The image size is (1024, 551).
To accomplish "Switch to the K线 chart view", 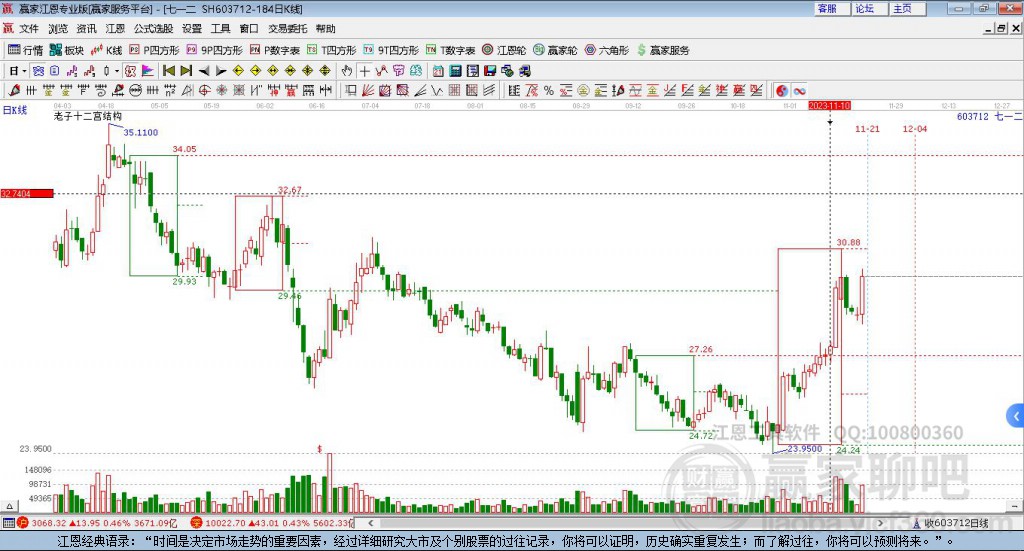I will 106,50.
